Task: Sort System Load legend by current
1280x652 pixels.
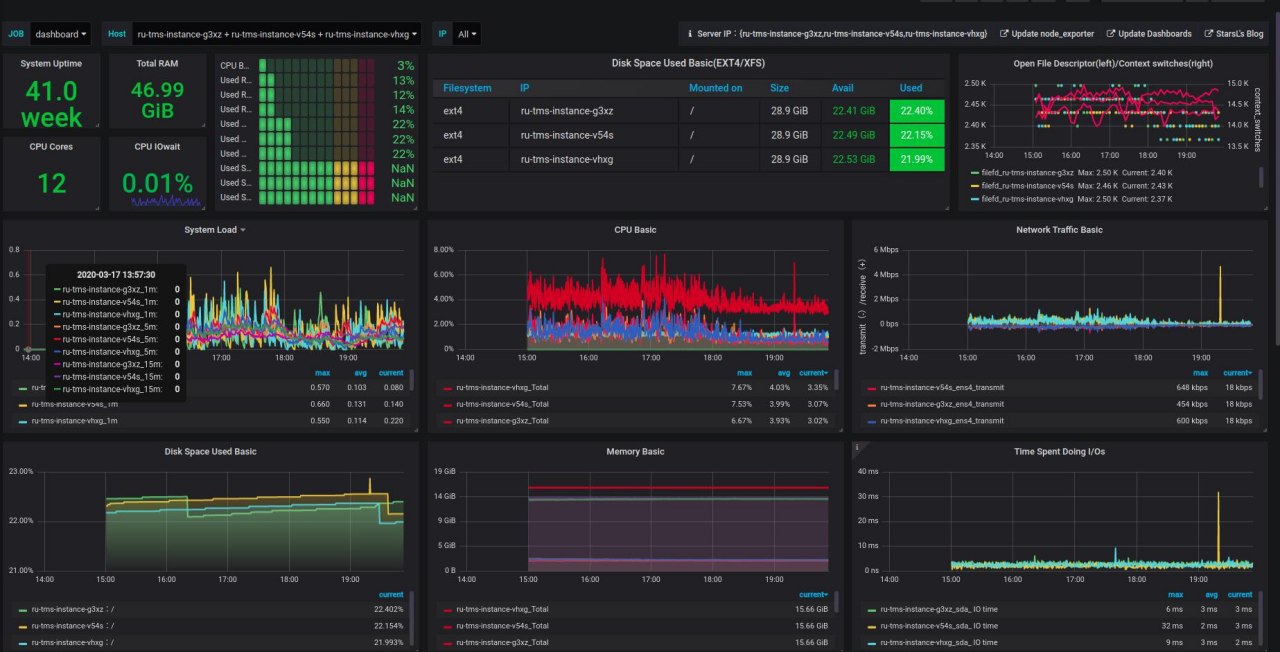Action: click(391, 373)
